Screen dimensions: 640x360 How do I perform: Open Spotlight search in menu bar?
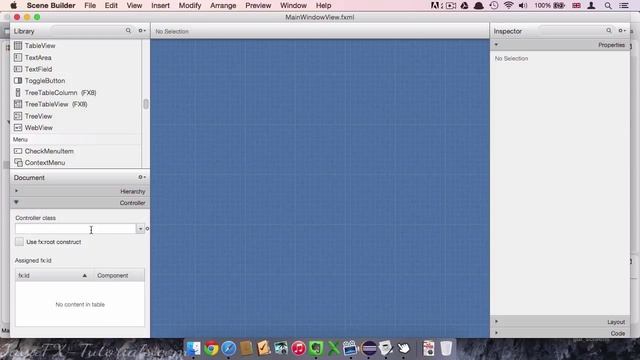click(608, 6)
